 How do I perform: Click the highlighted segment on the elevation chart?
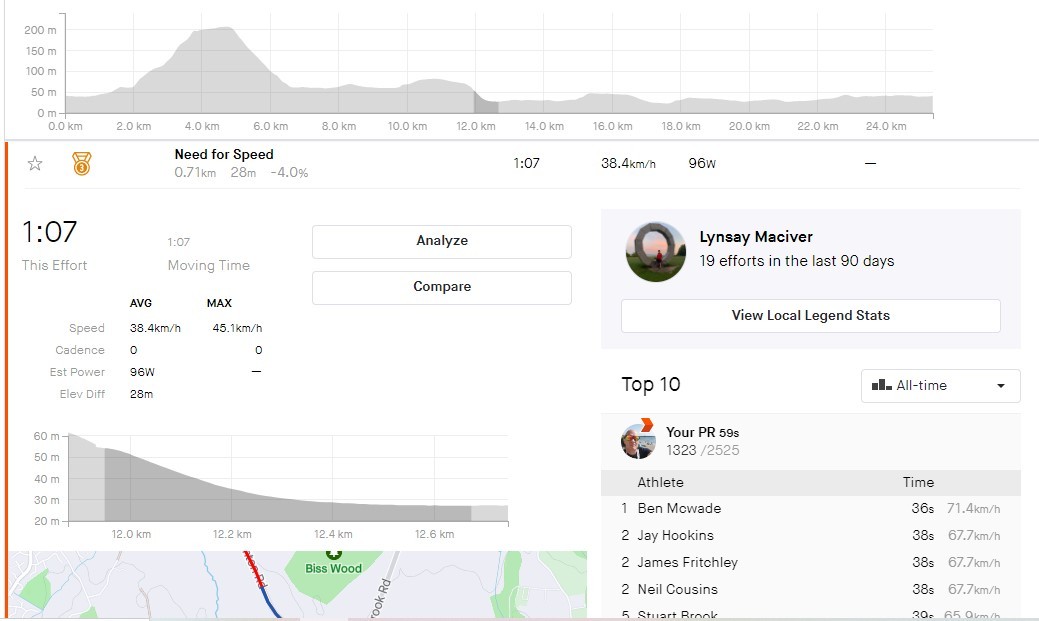pyautogui.click(x=485, y=102)
